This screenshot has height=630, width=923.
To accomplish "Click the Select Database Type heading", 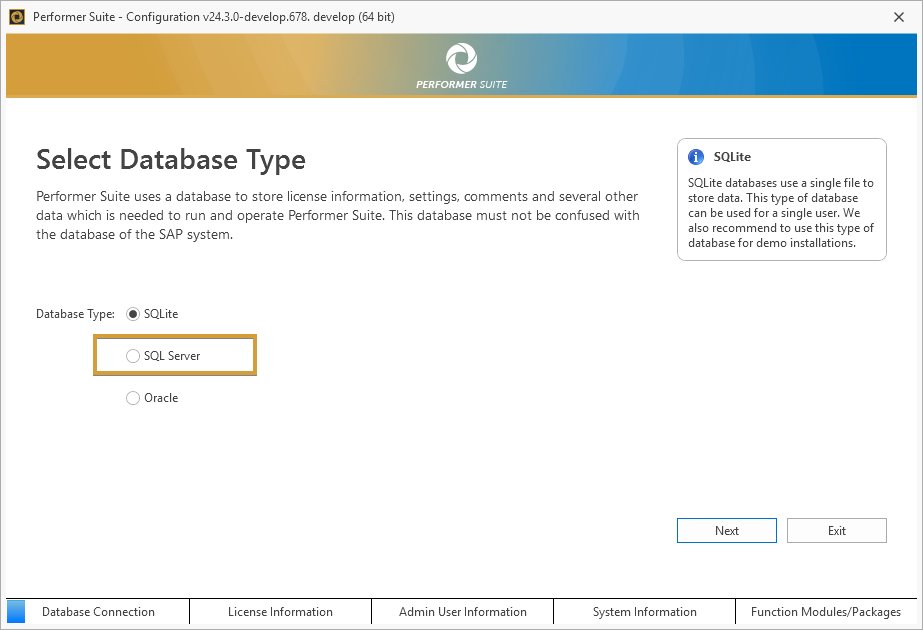I will point(171,159).
